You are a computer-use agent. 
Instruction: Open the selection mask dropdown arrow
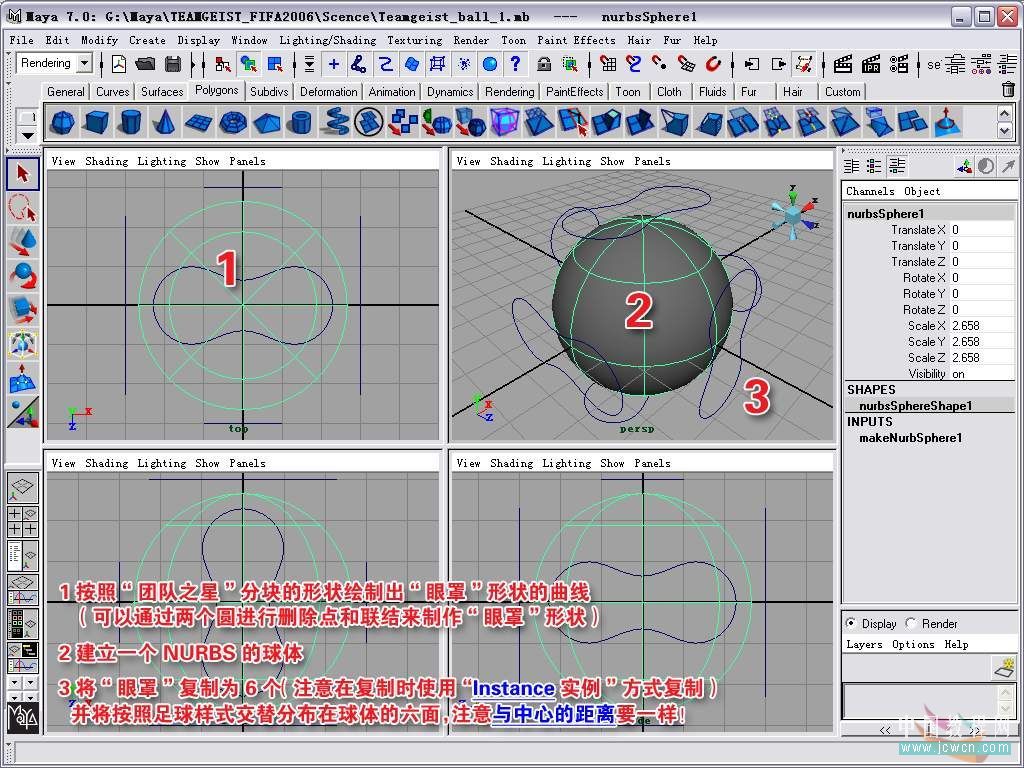click(309, 64)
